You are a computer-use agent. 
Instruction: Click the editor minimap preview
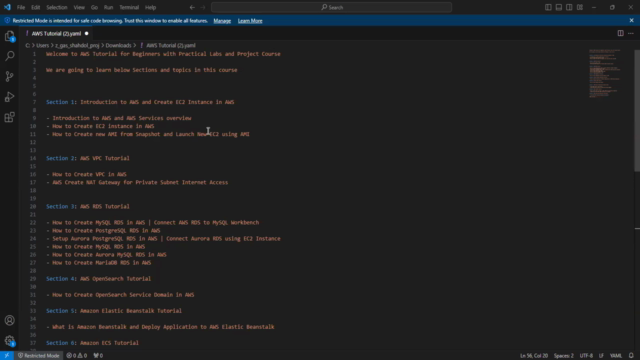605,73
